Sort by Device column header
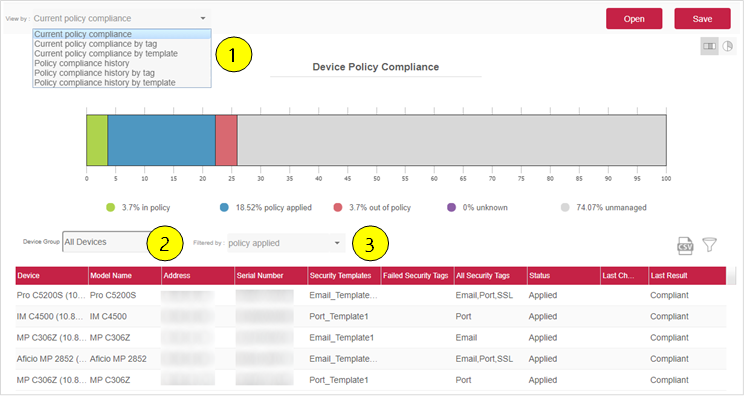 52,277
